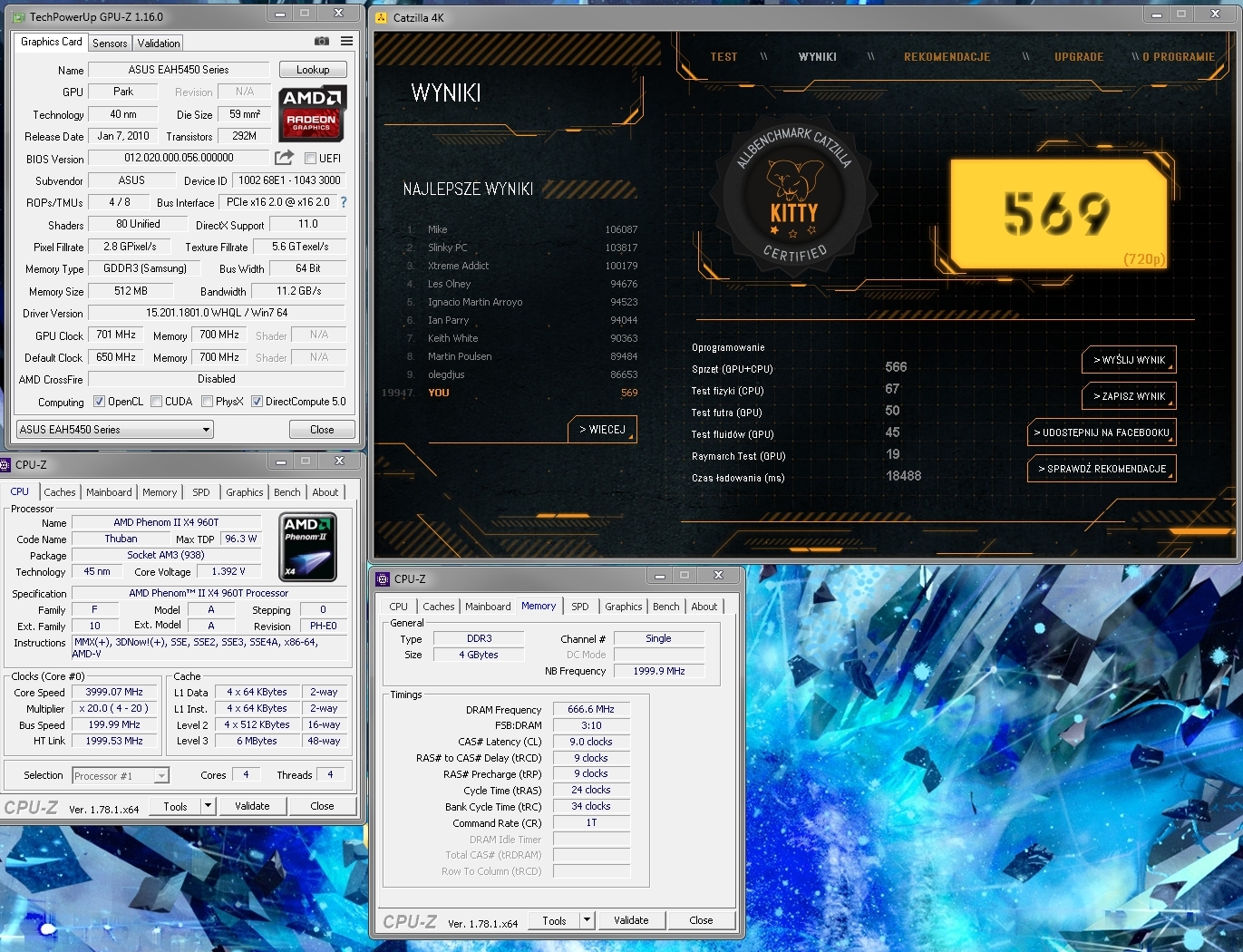Open the SPD tab in CPU-Z Memory window
Screen dimensions: 1243x952
[580, 607]
